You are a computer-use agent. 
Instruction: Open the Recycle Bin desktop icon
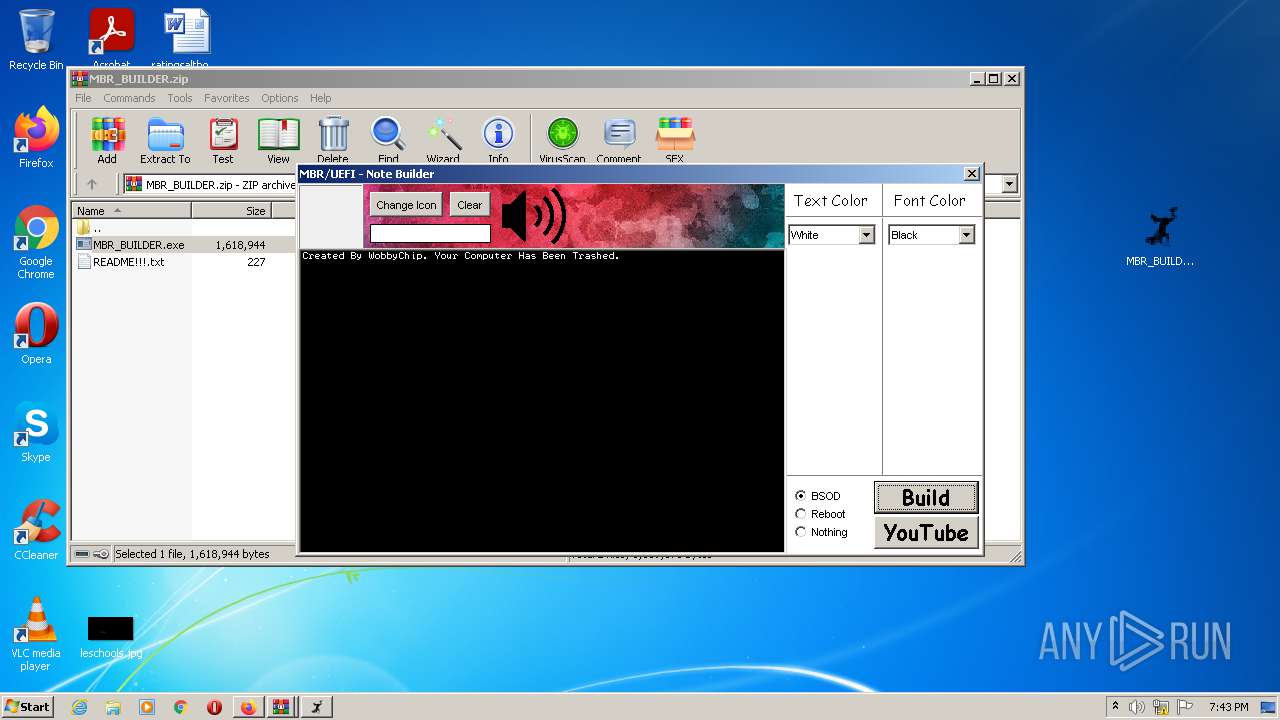pos(36,40)
